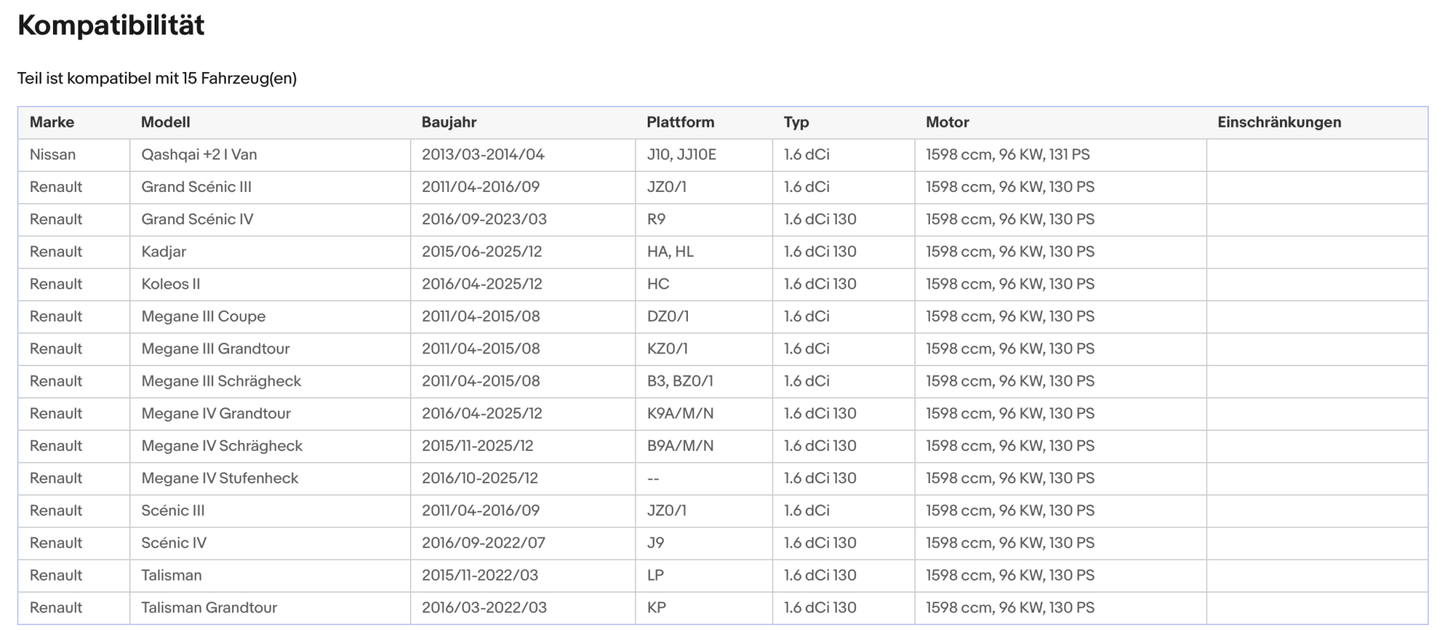
Task: Click the Plattform column header
Action: (x=680, y=122)
